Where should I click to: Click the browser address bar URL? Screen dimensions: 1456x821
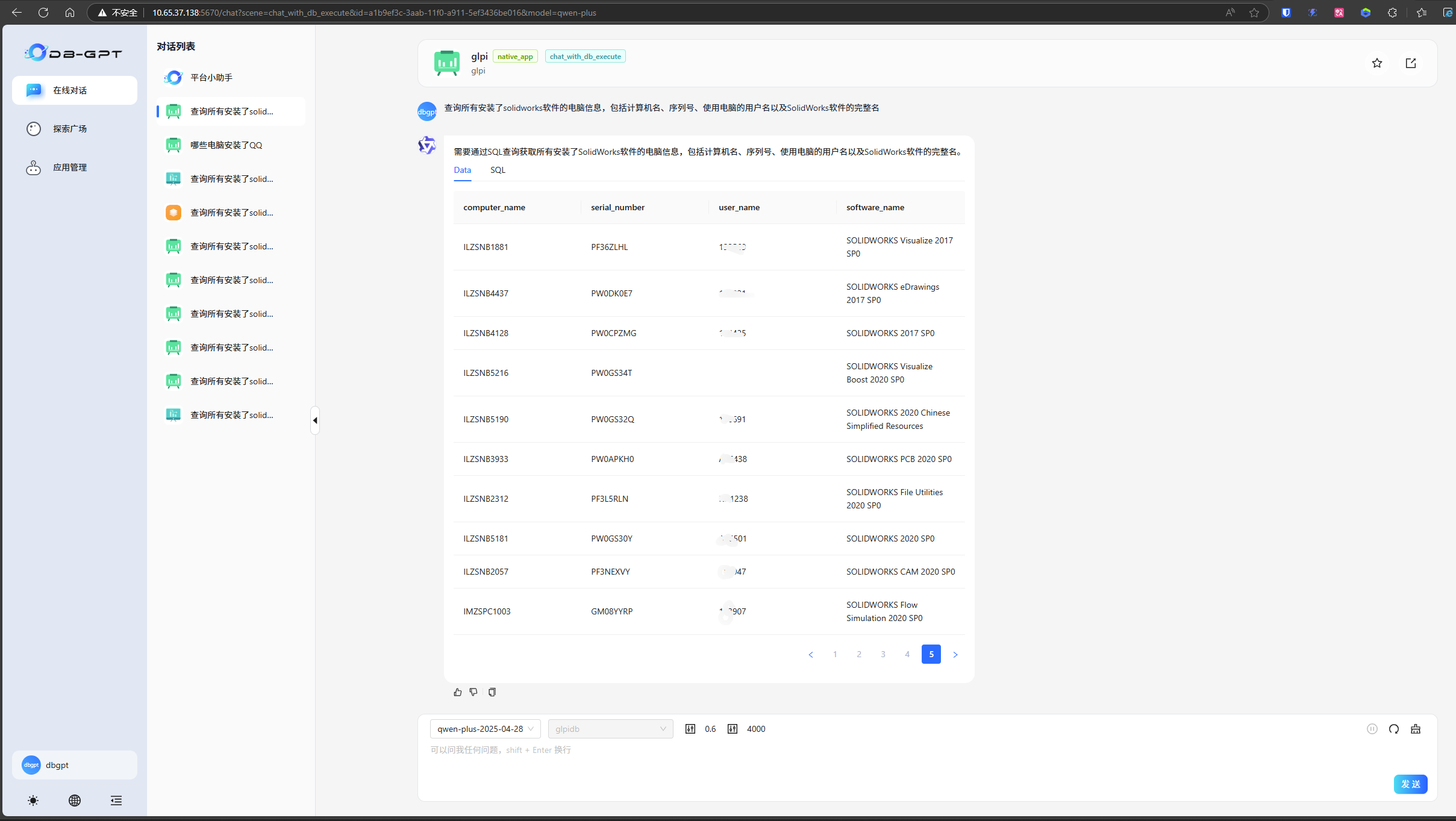[x=374, y=13]
